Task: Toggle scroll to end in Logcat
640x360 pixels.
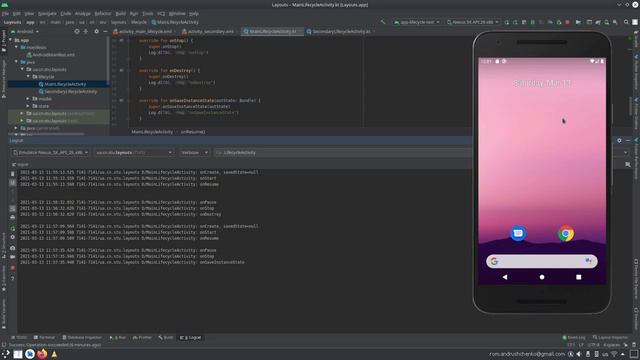Action: click(x=13, y=183)
